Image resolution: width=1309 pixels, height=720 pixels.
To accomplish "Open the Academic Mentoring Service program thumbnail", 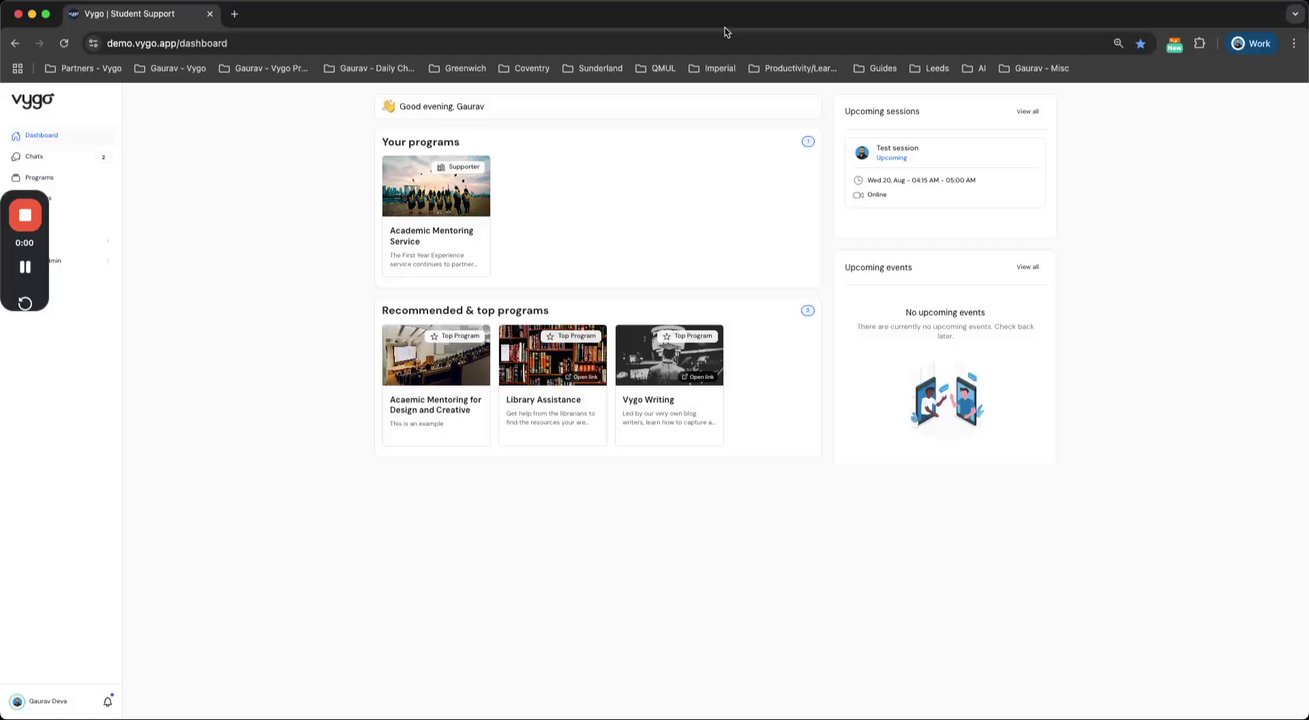I will 436,186.
